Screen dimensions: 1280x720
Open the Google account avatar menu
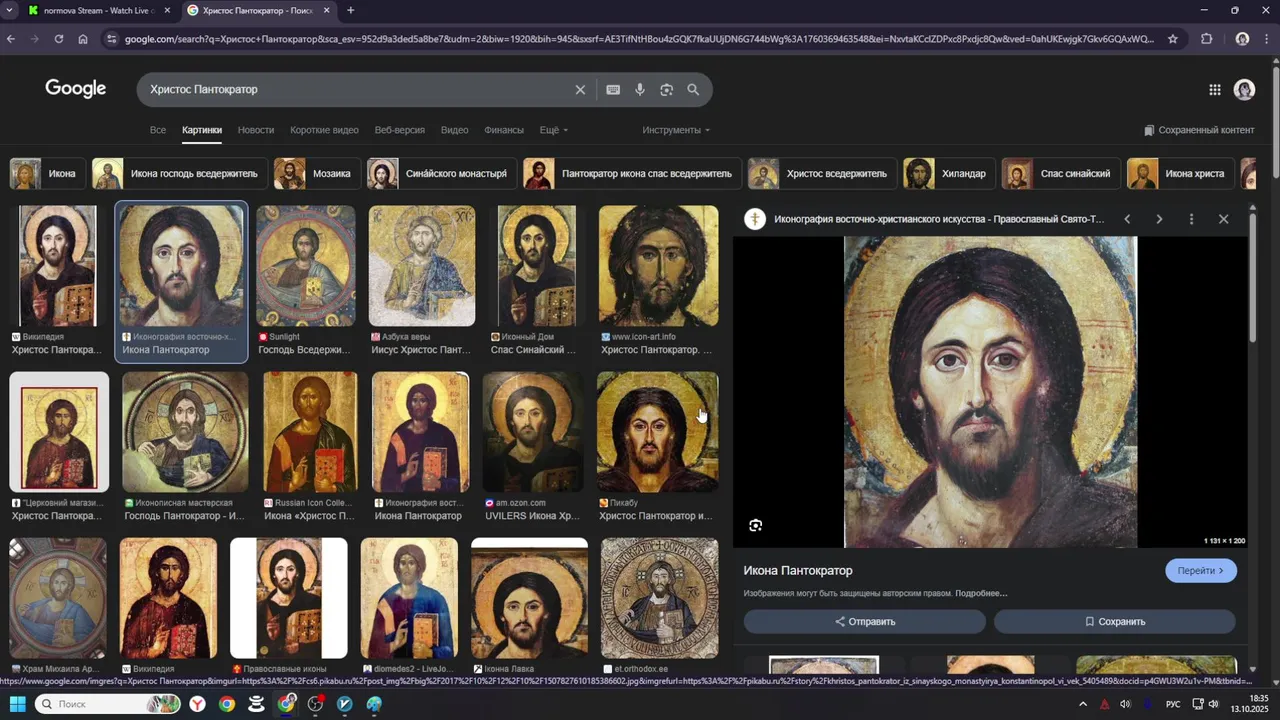click(x=1244, y=90)
